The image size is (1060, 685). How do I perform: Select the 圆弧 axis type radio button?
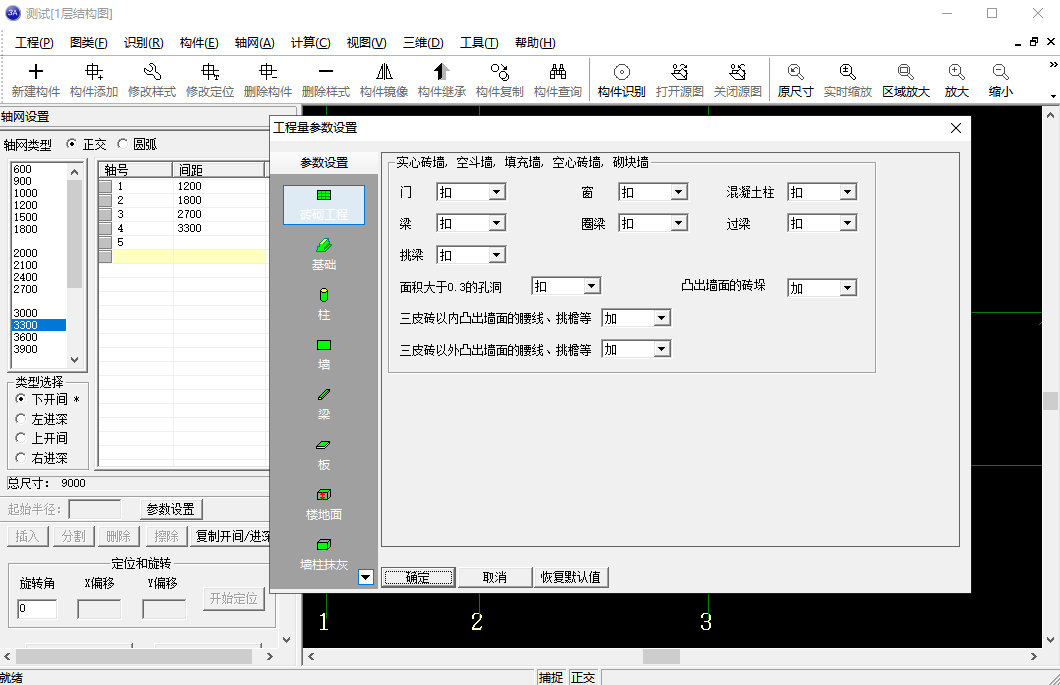click(x=123, y=144)
